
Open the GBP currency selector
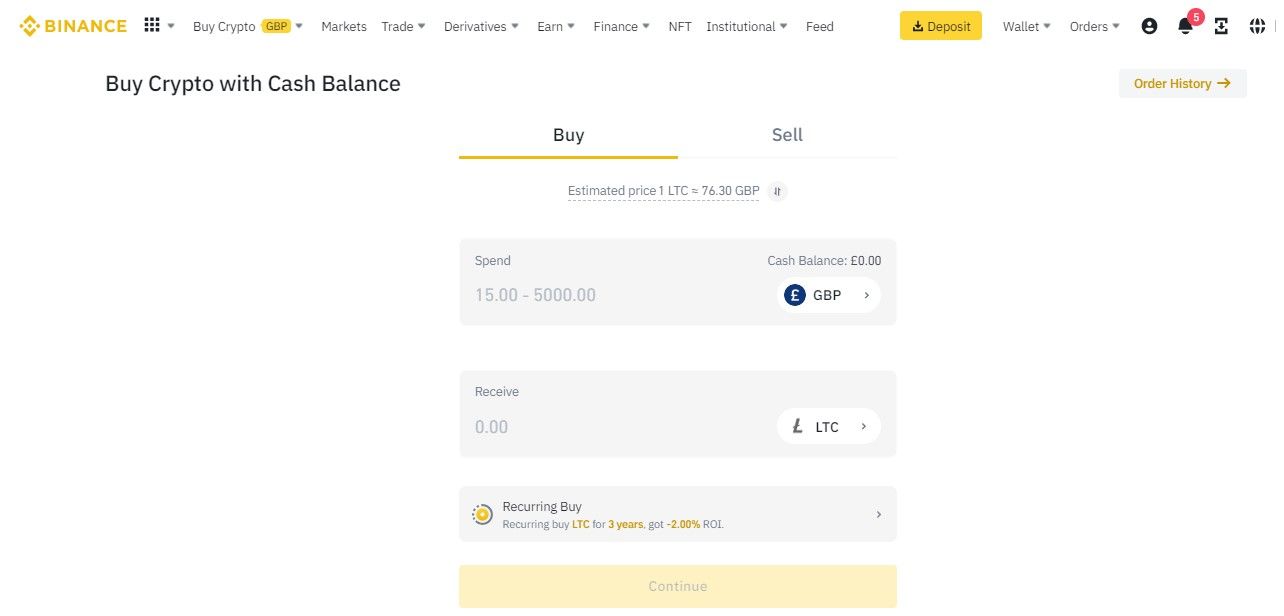[828, 295]
